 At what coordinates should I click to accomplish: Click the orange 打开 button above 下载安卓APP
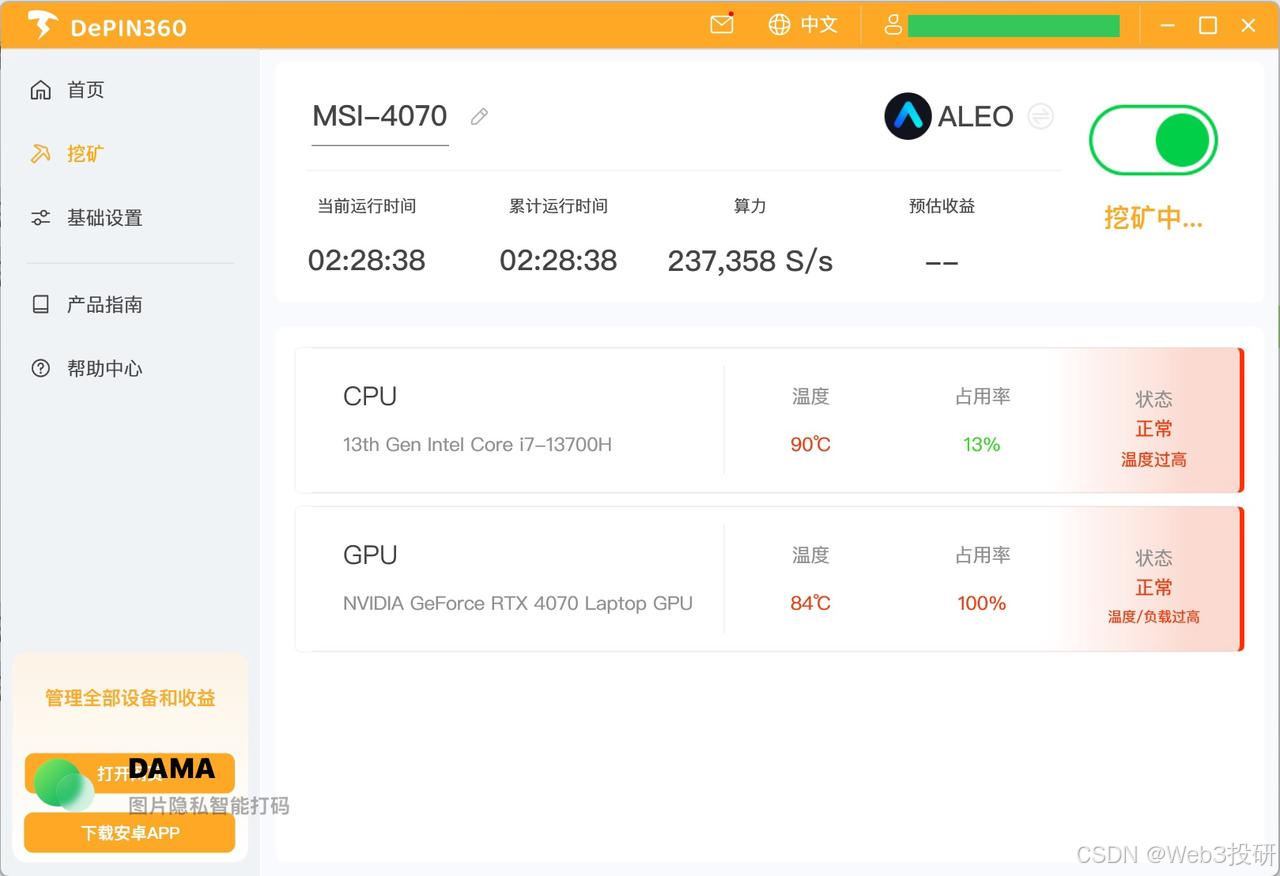(x=130, y=773)
